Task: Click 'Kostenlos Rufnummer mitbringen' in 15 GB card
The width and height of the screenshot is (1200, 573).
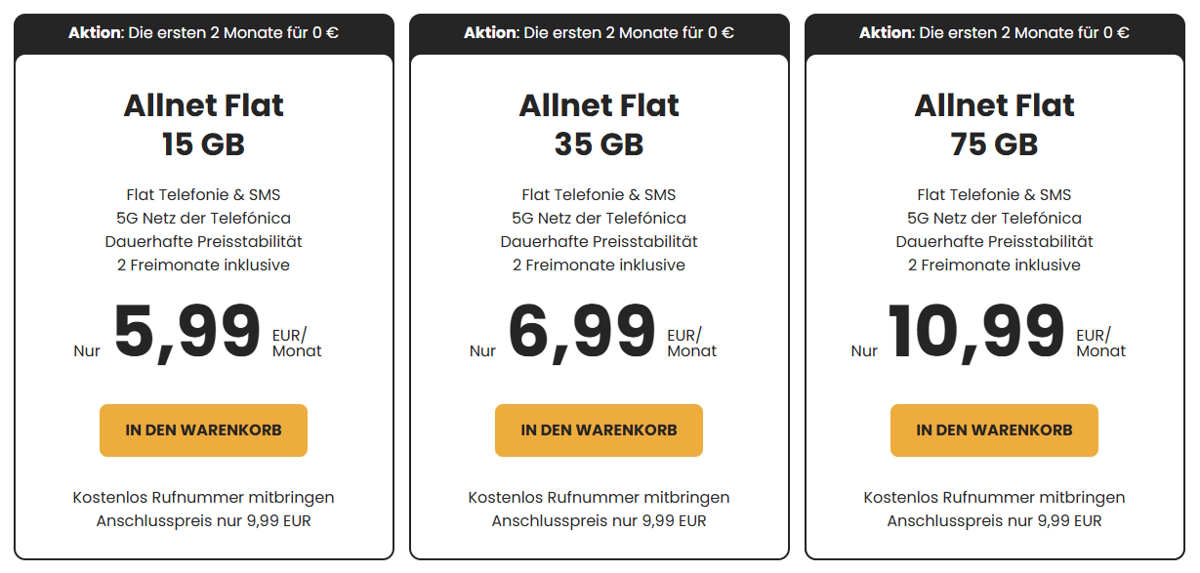Action: (x=204, y=497)
